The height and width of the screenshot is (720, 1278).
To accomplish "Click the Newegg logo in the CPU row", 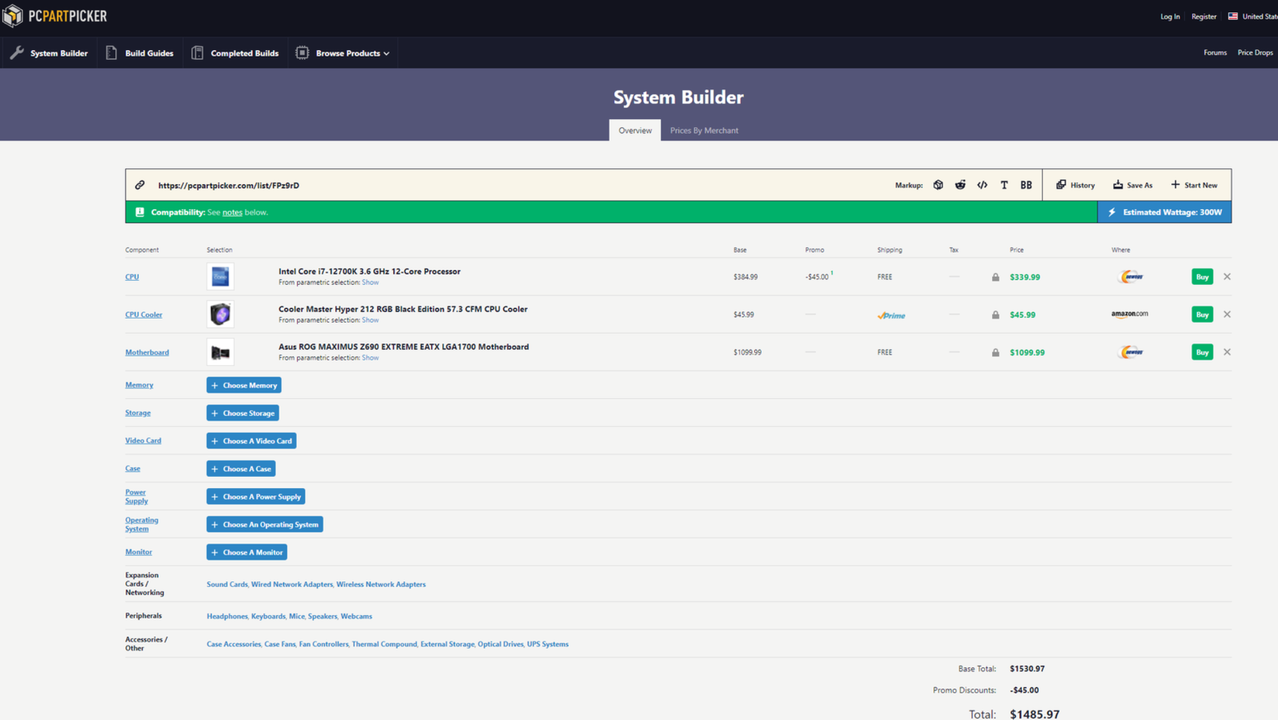I will [x=1130, y=277].
